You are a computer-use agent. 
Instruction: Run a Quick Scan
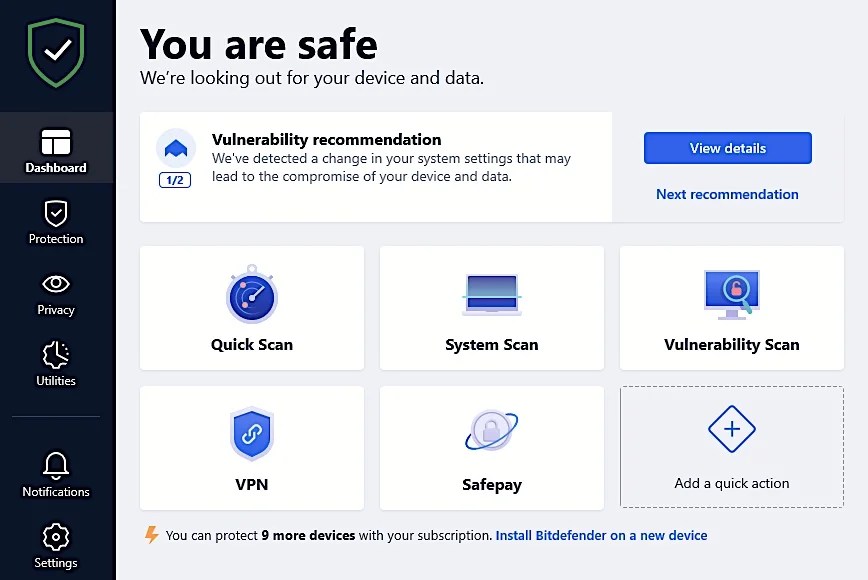[251, 307]
